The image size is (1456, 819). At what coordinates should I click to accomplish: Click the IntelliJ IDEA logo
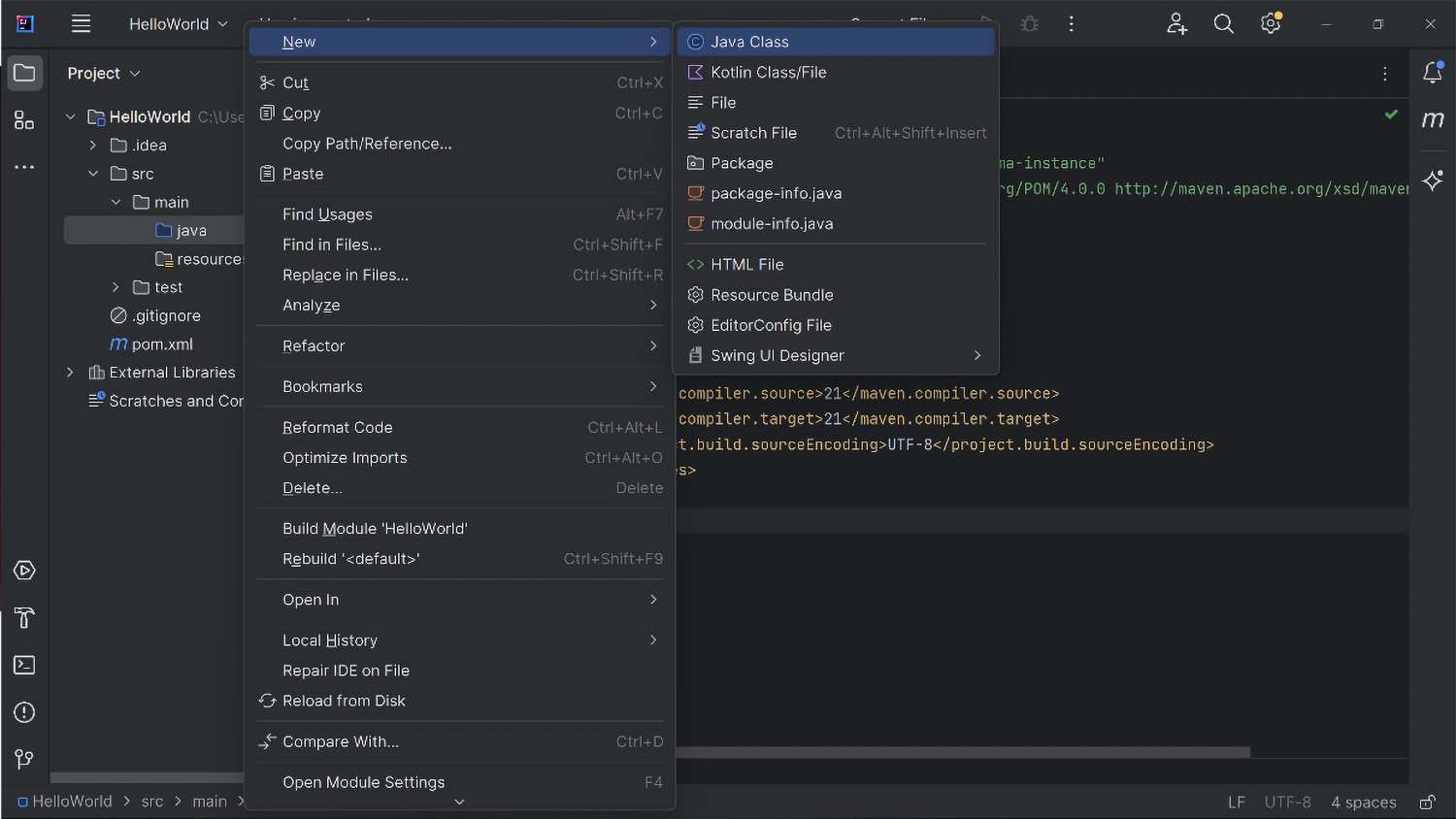24,24
